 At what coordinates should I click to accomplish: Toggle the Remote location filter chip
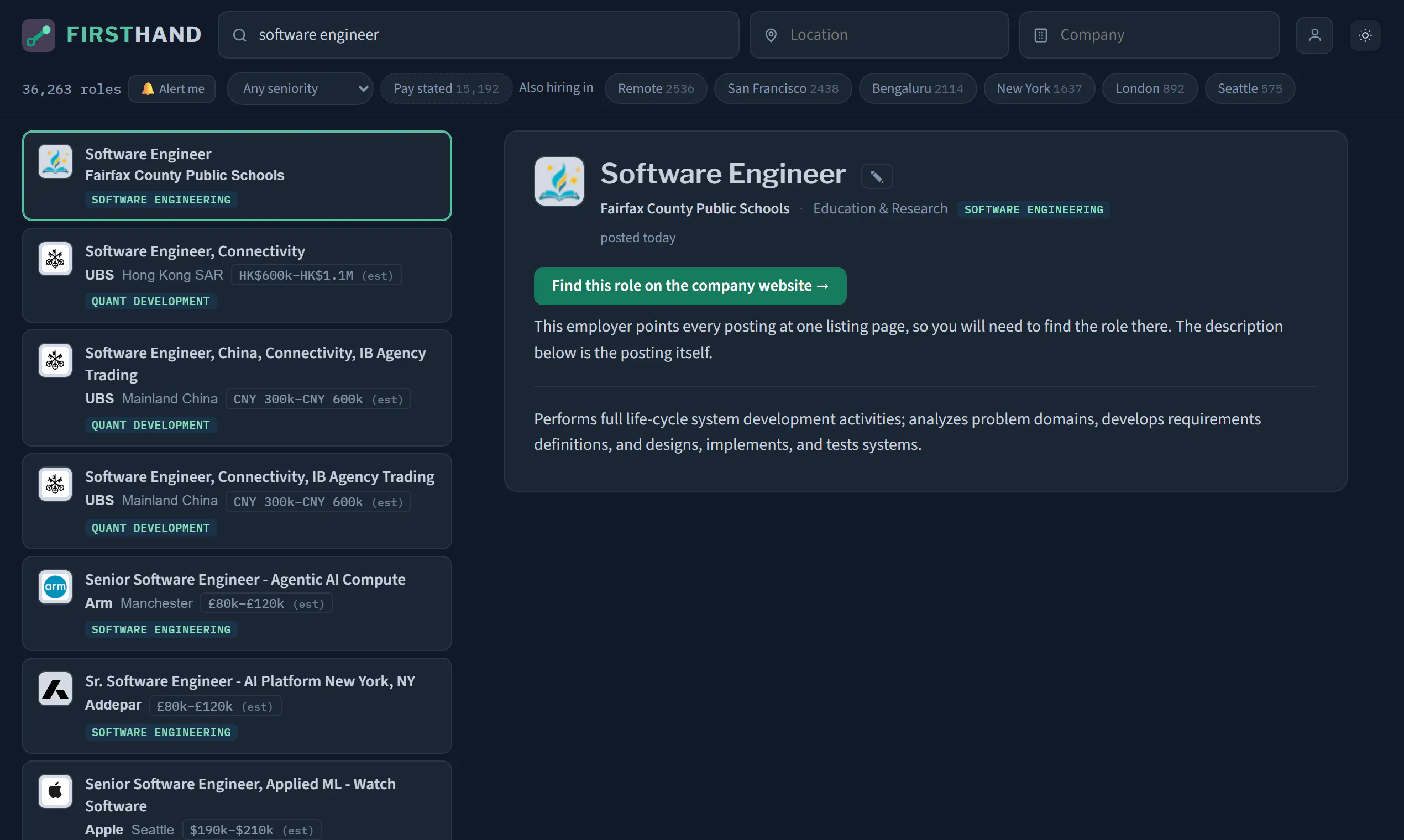[656, 88]
